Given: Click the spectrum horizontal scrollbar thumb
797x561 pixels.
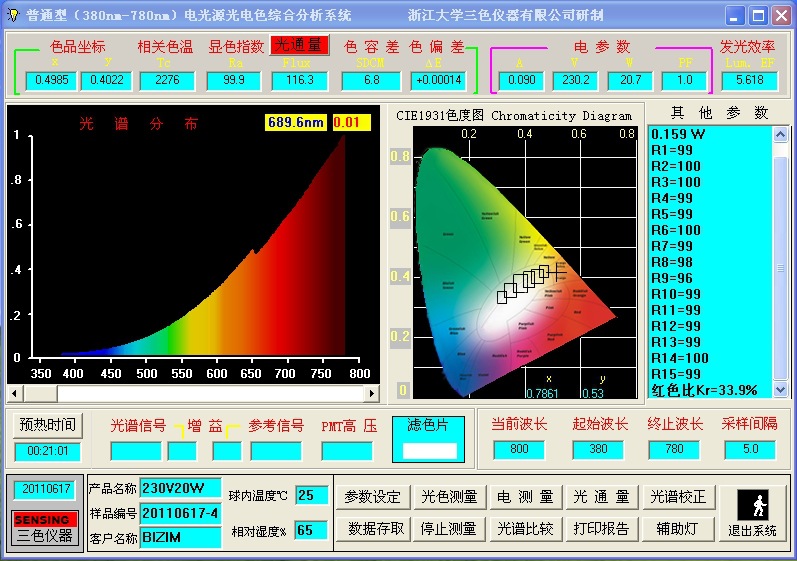Looking at the screenshot, I should click(40, 393).
